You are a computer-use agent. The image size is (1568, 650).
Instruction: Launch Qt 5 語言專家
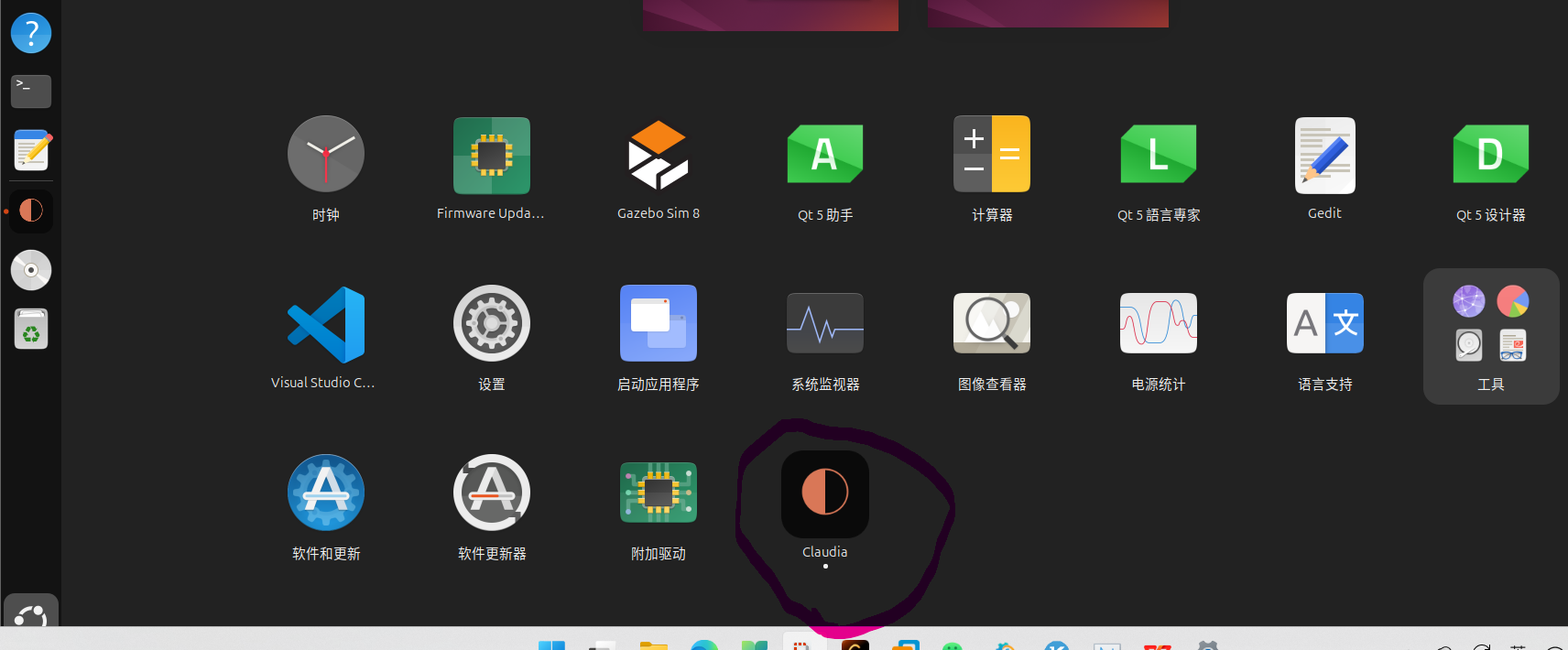coord(1159,154)
